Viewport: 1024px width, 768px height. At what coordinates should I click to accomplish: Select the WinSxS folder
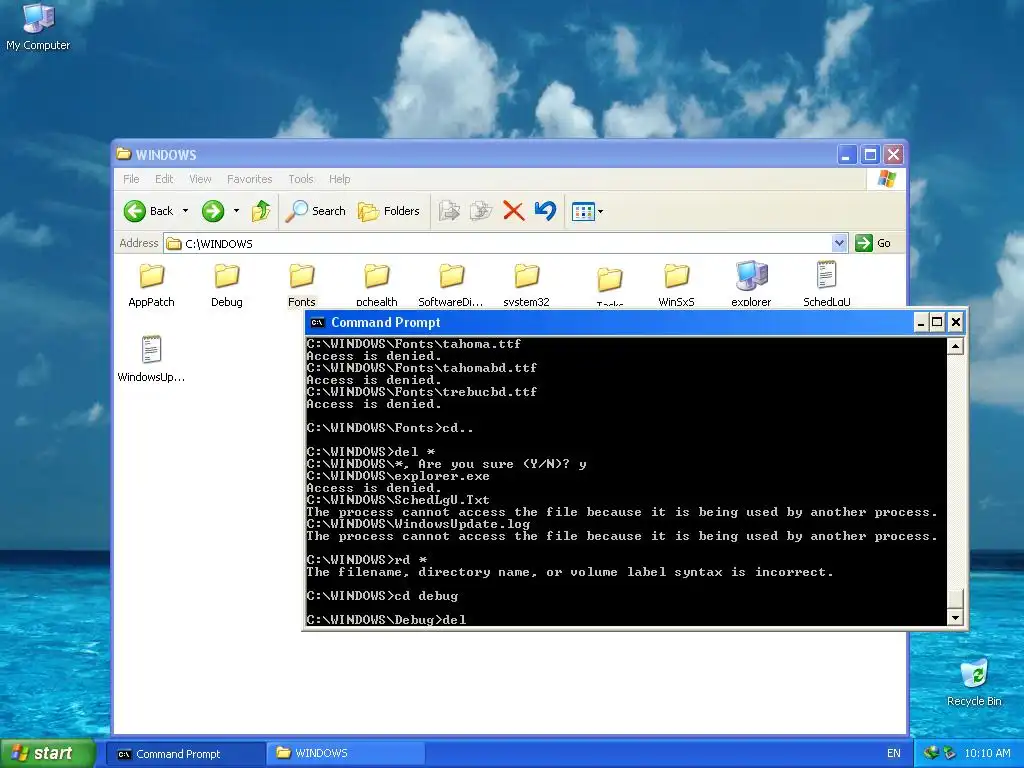pos(677,285)
